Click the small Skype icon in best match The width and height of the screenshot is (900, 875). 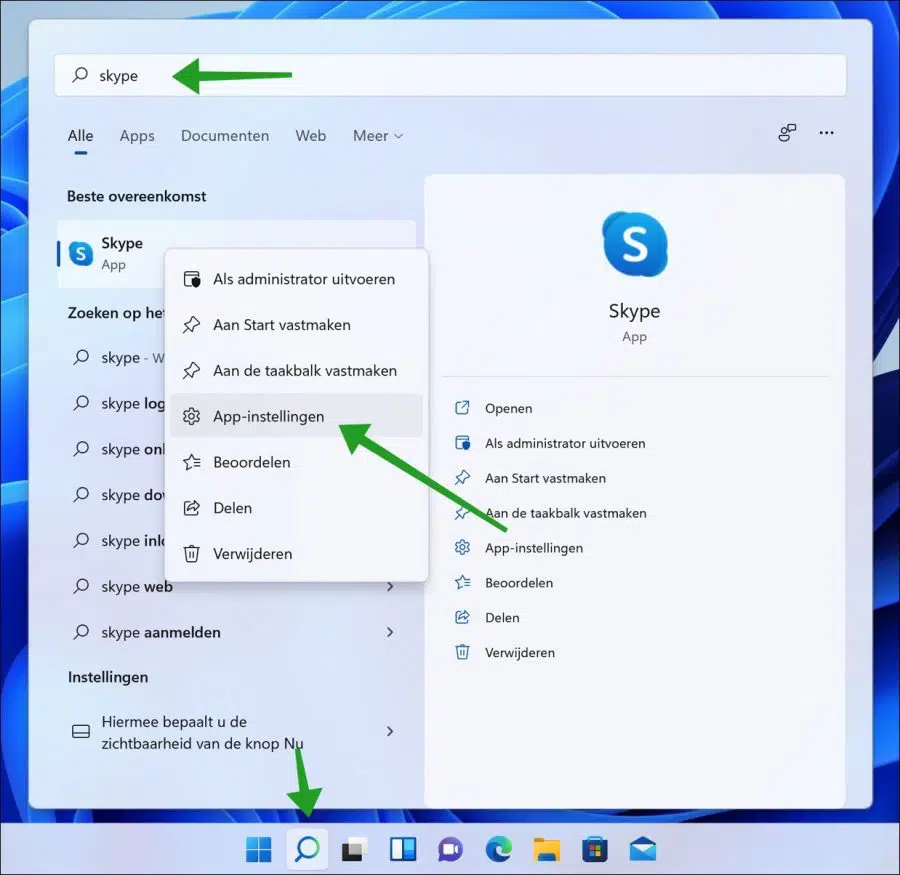click(81, 253)
